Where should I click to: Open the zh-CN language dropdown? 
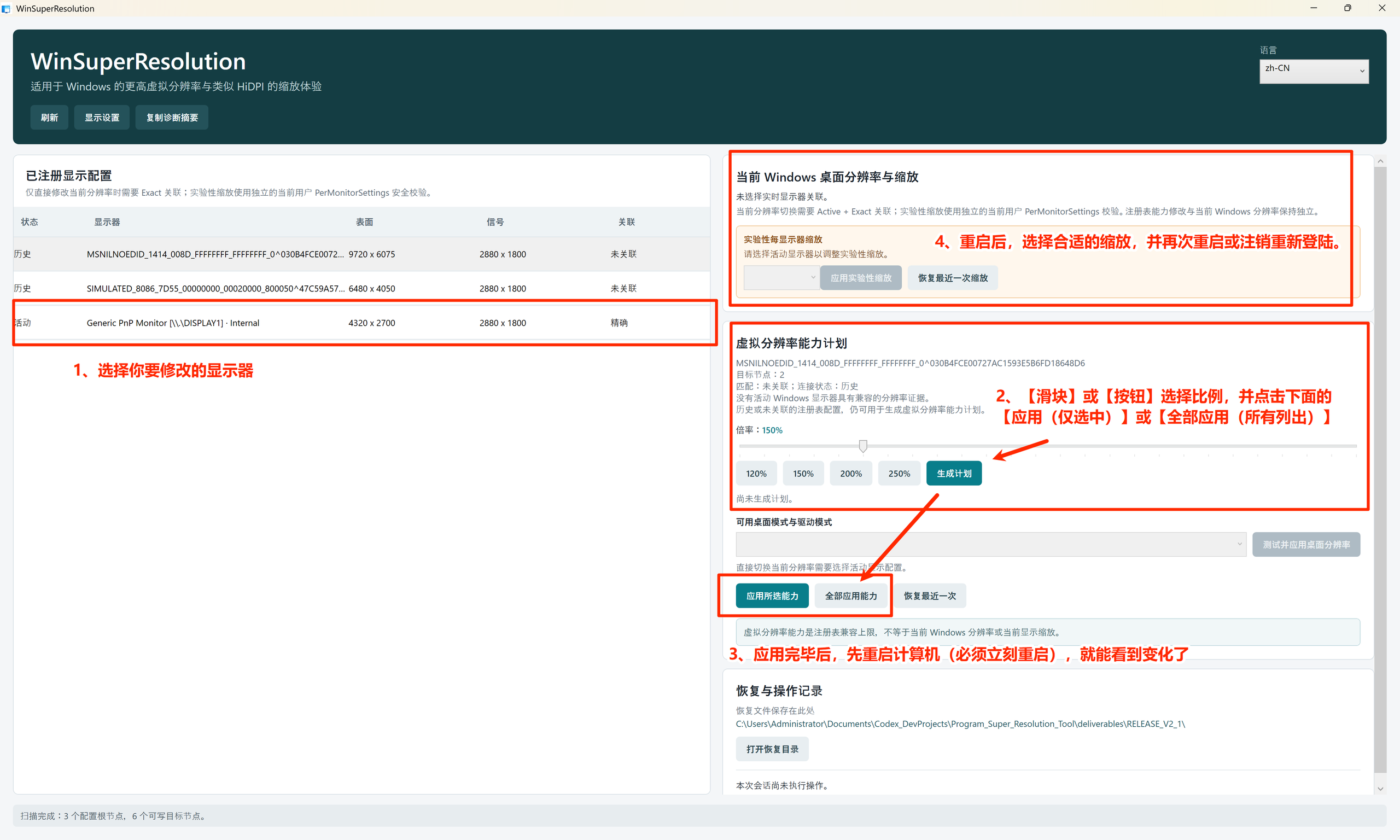[x=1314, y=71]
